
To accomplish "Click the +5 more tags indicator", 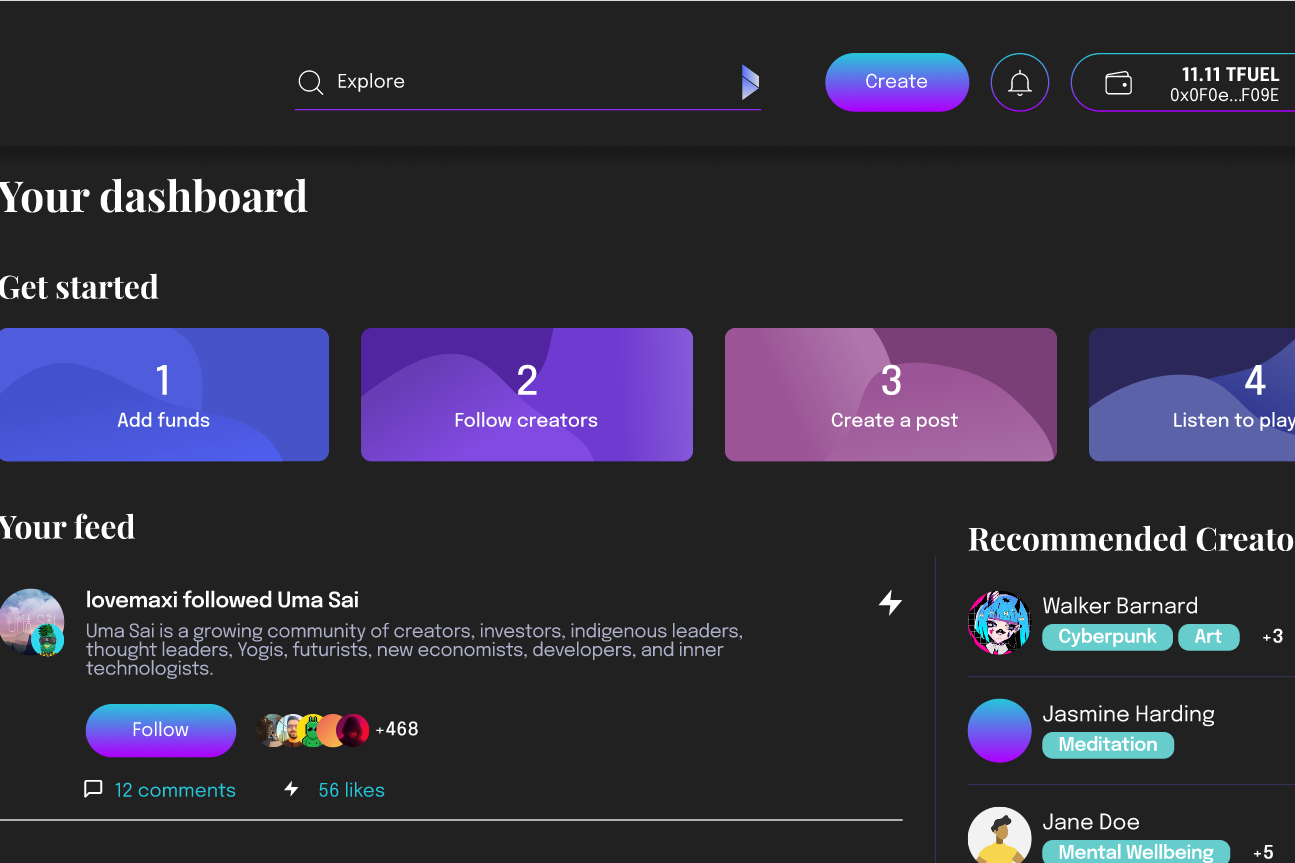I will click(1263, 853).
